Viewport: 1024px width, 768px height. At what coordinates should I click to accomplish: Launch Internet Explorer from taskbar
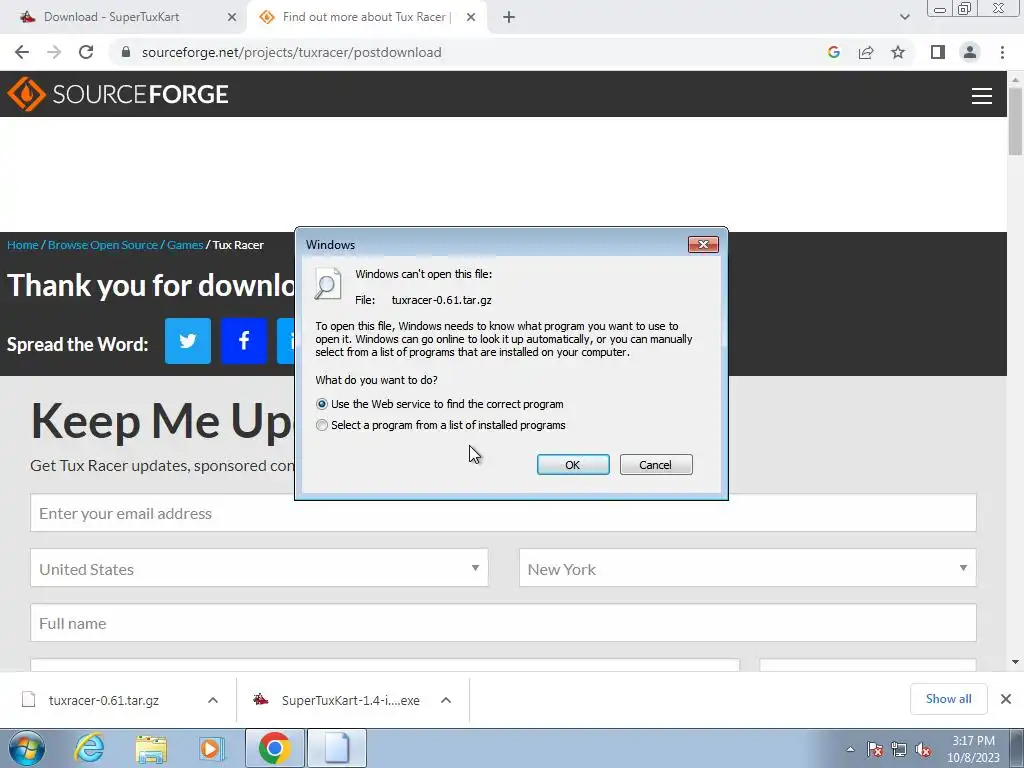tap(89, 748)
